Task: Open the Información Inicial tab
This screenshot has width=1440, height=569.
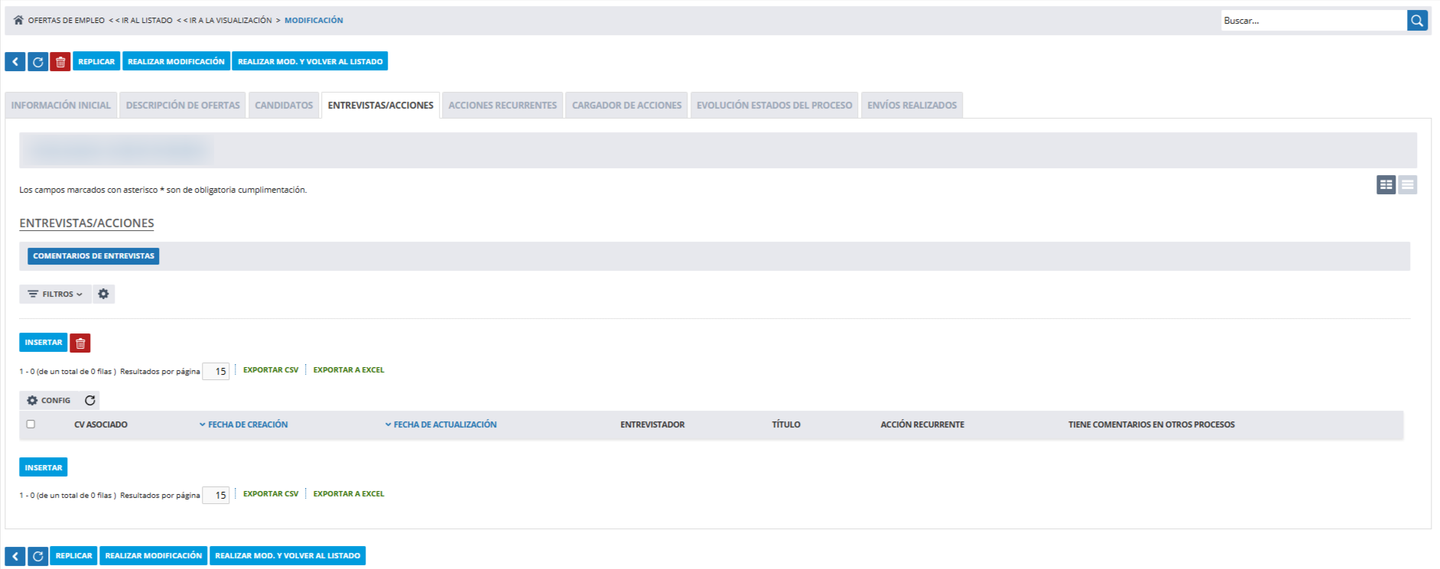Action: (61, 105)
